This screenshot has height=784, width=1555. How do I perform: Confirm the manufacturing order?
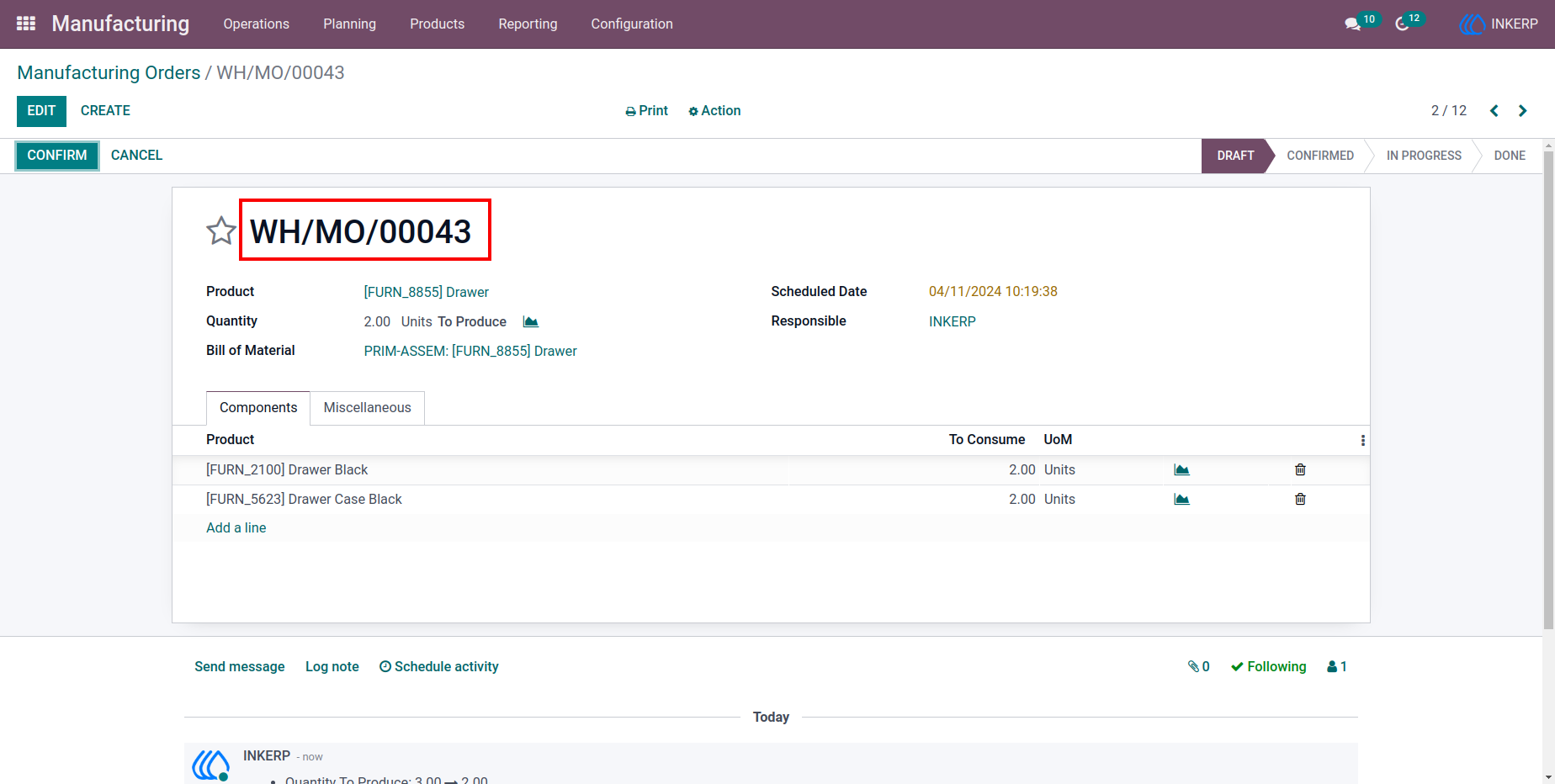click(57, 156)
